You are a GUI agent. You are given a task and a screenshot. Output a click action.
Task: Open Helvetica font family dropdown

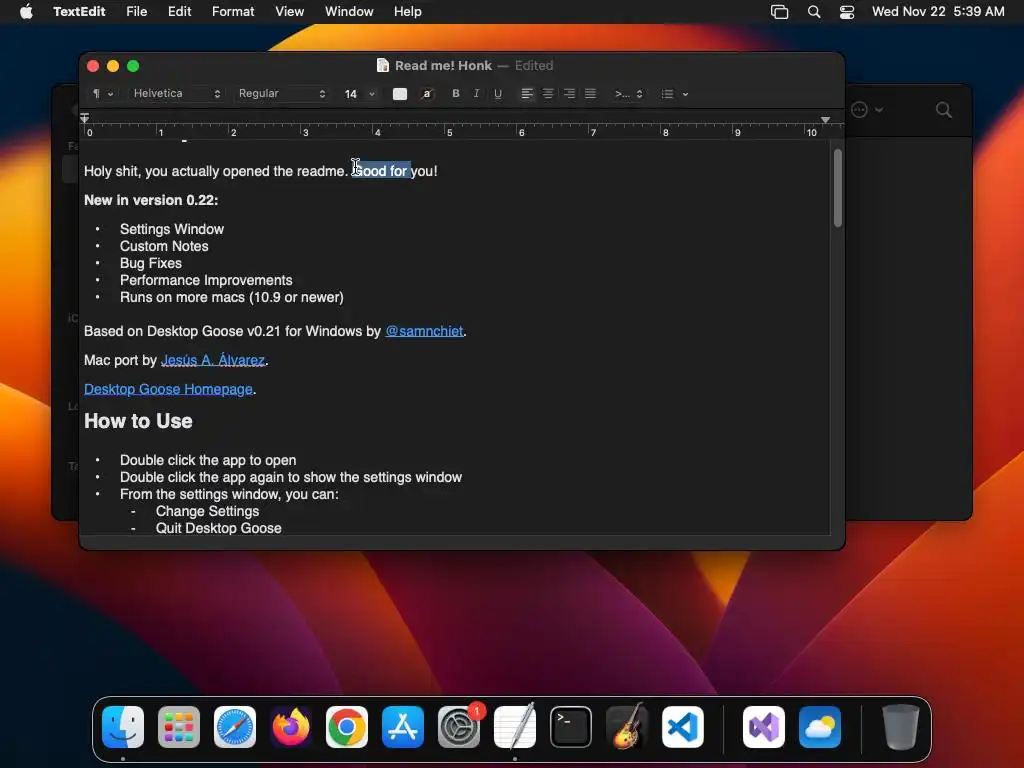click(176, 93)
